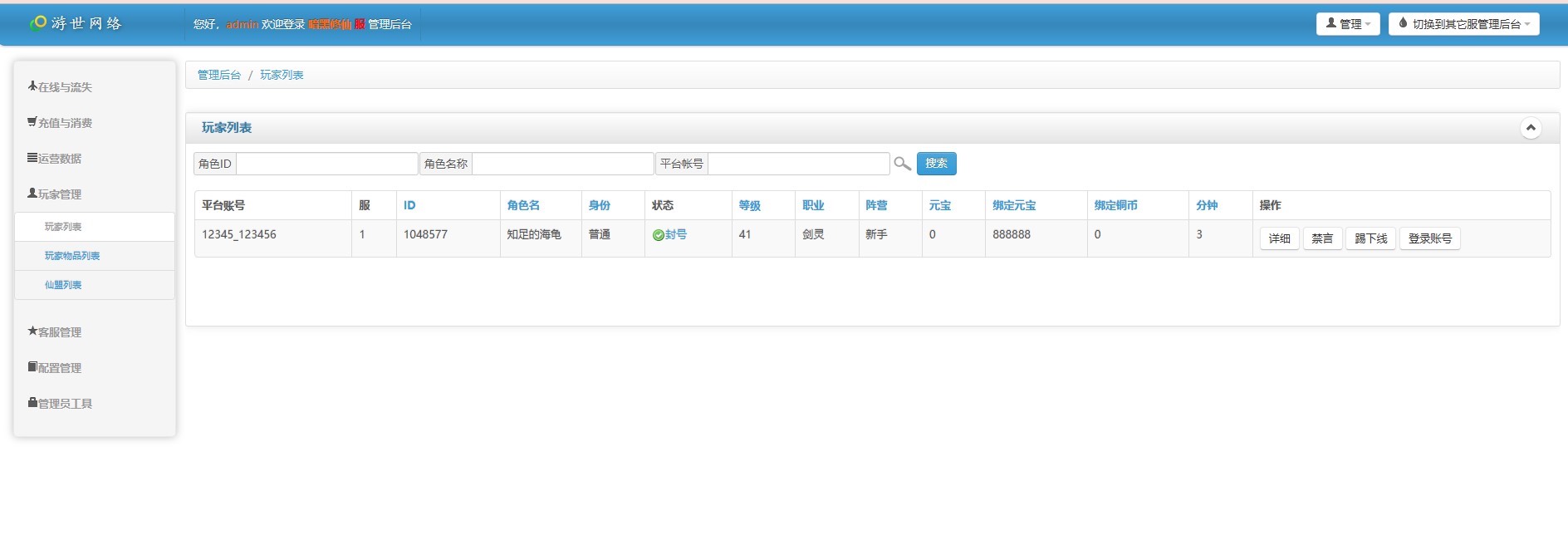Click 玩家列表 breadcrumb link

point(282,75)
